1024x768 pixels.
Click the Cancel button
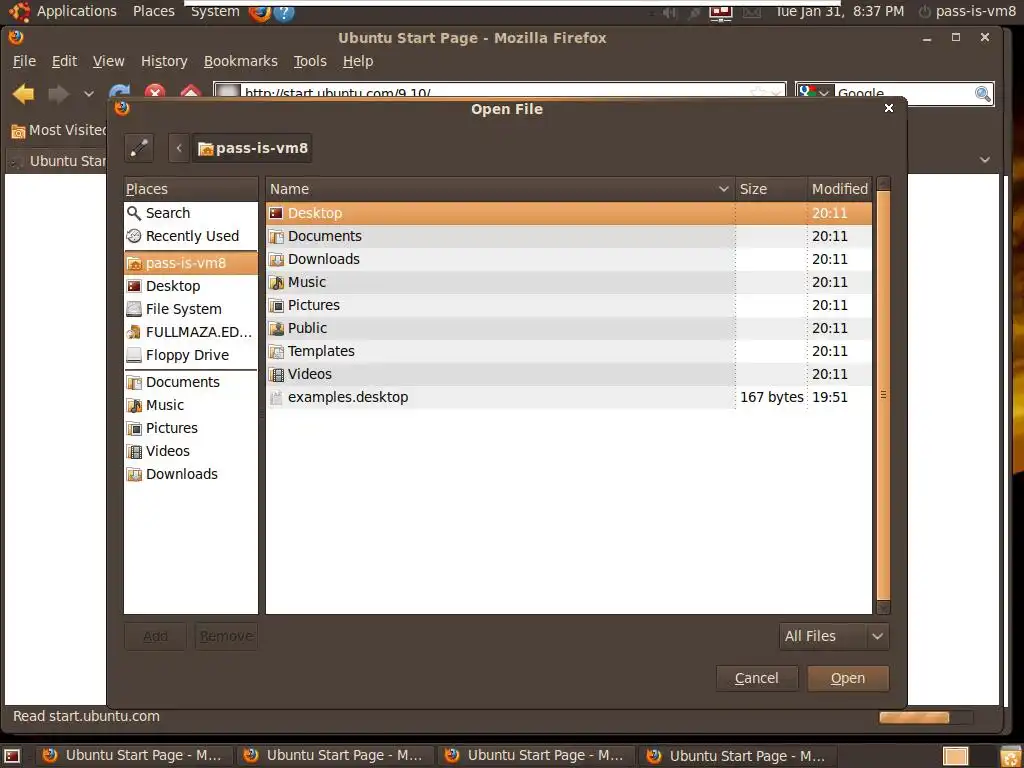click(x=757, y=679)
